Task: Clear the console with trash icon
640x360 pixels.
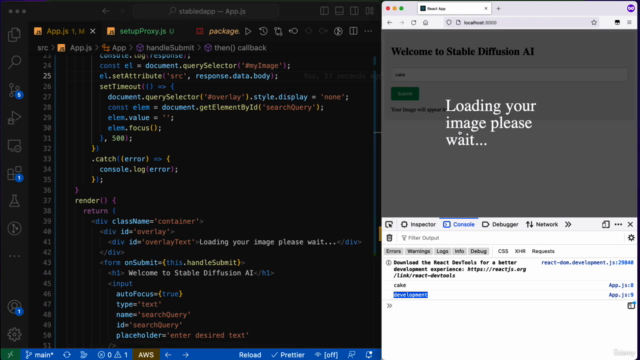Action: coord(389,238)
